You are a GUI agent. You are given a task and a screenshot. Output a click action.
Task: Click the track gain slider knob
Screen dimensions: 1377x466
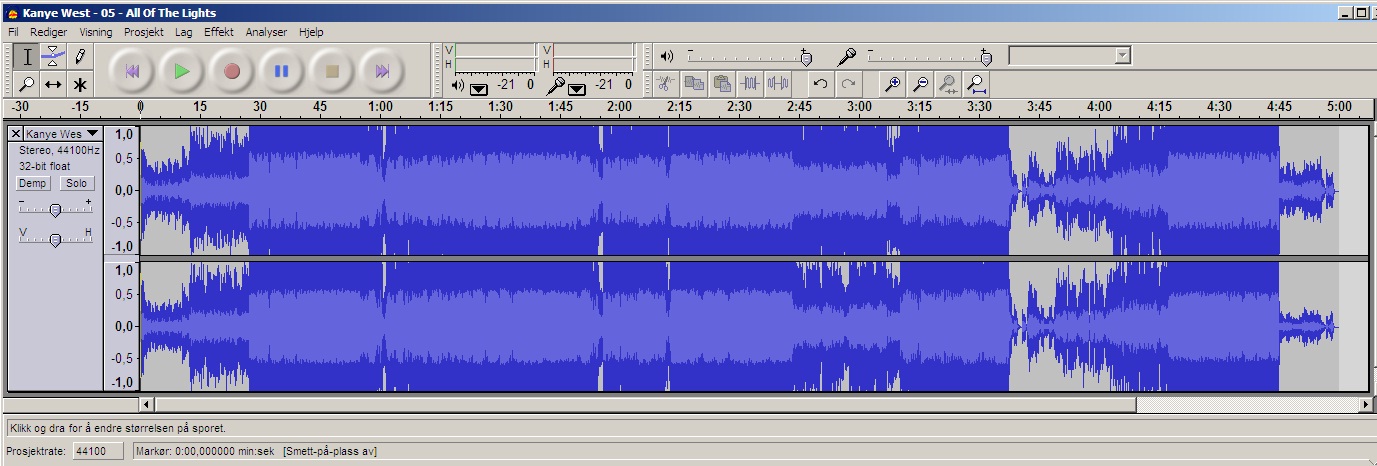tap(56, 209)
